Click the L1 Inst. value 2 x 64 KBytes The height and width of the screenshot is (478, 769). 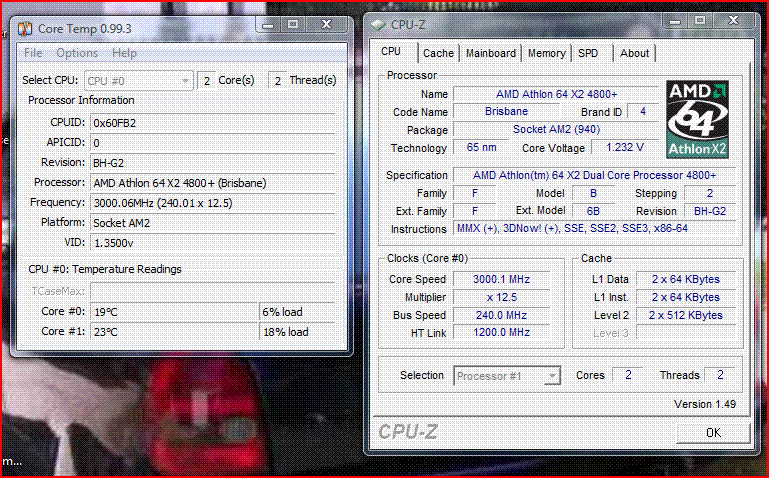(x=686, y=297)
